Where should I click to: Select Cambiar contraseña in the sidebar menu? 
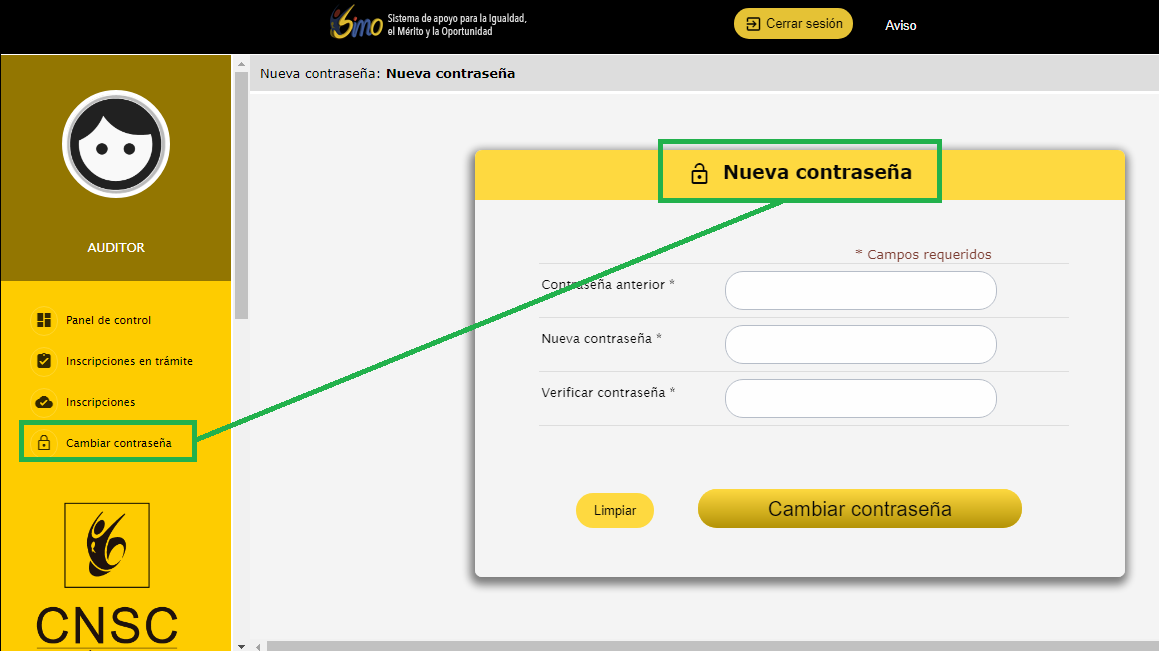click(118, 443)
